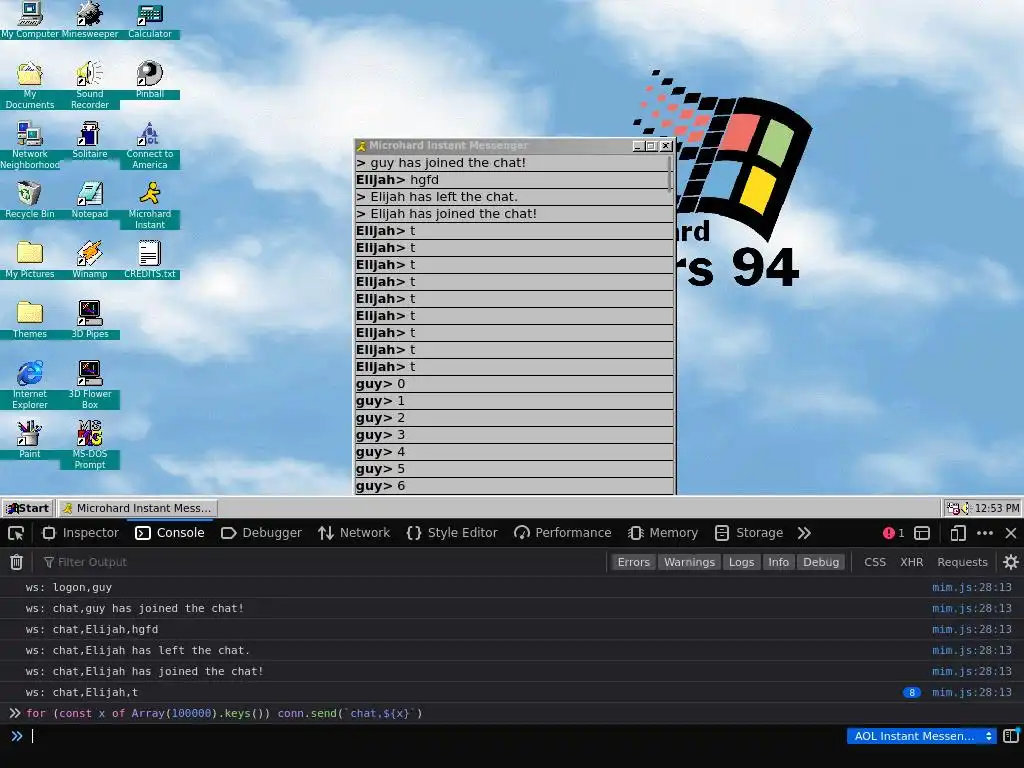Select the "Elijah> hgfd" chat message
Screen dimensions: 1024x768
point(514,180)
